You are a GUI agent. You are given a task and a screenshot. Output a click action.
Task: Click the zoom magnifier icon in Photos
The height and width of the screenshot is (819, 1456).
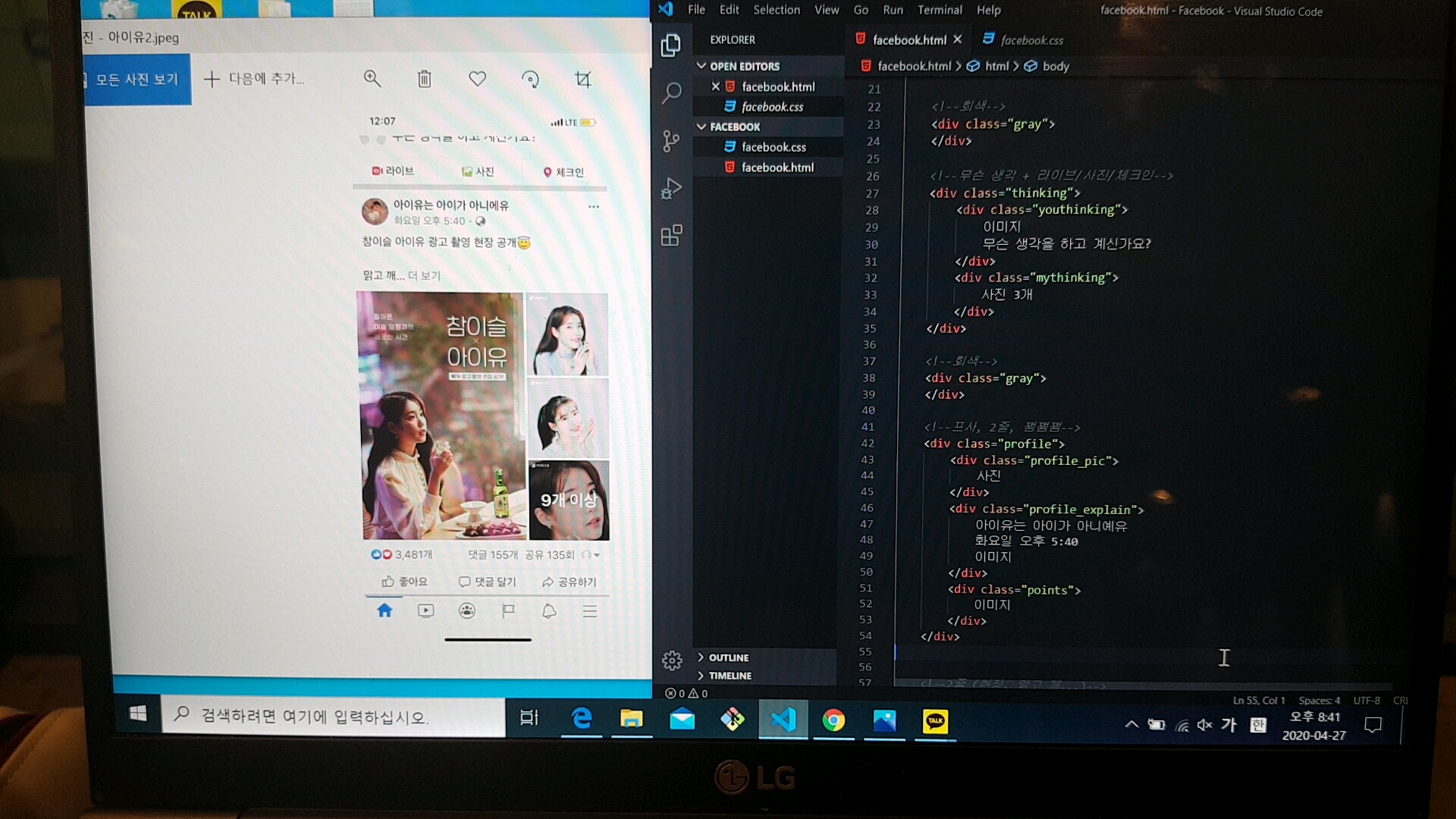(x=372, y=78)
